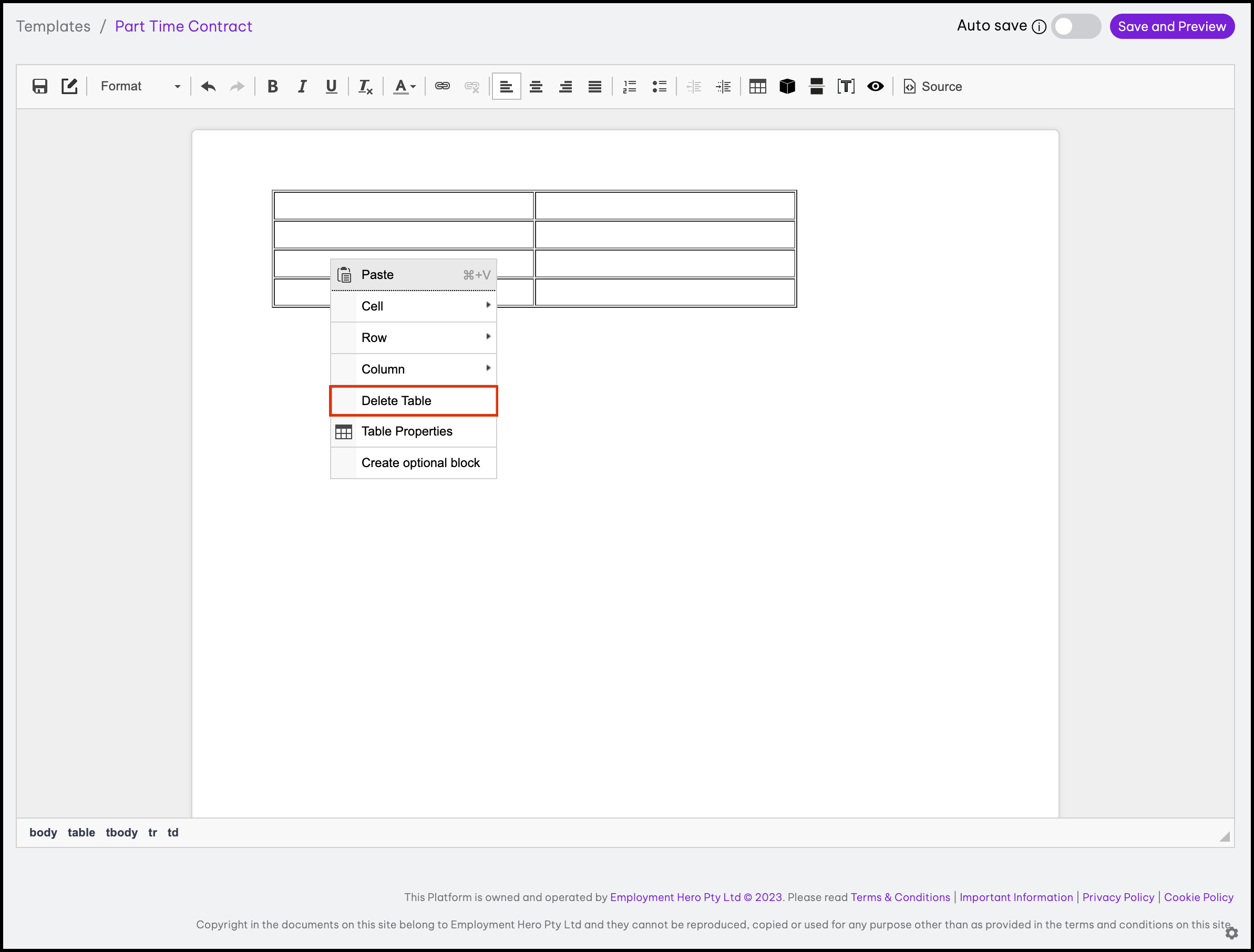1254x952 pixels.
Task: Toggle bold formatting
Action: tap(273, 86)
